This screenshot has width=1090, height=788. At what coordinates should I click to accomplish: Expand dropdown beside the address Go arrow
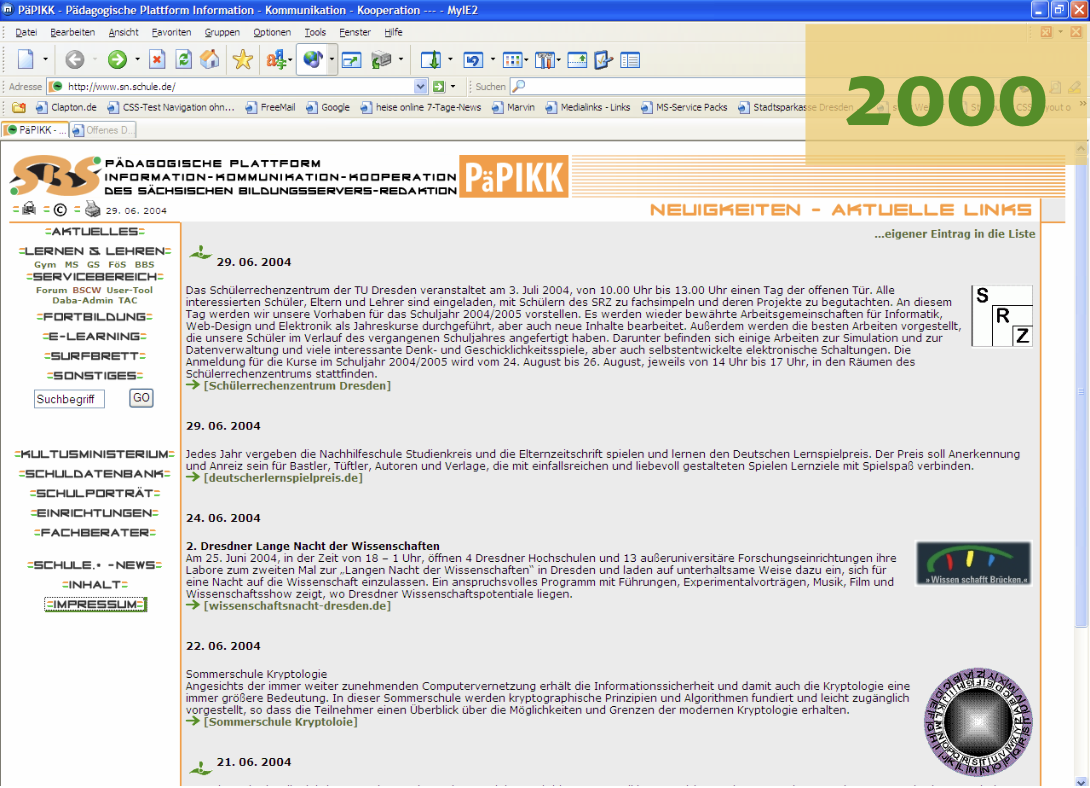click(x=453, y=87)
